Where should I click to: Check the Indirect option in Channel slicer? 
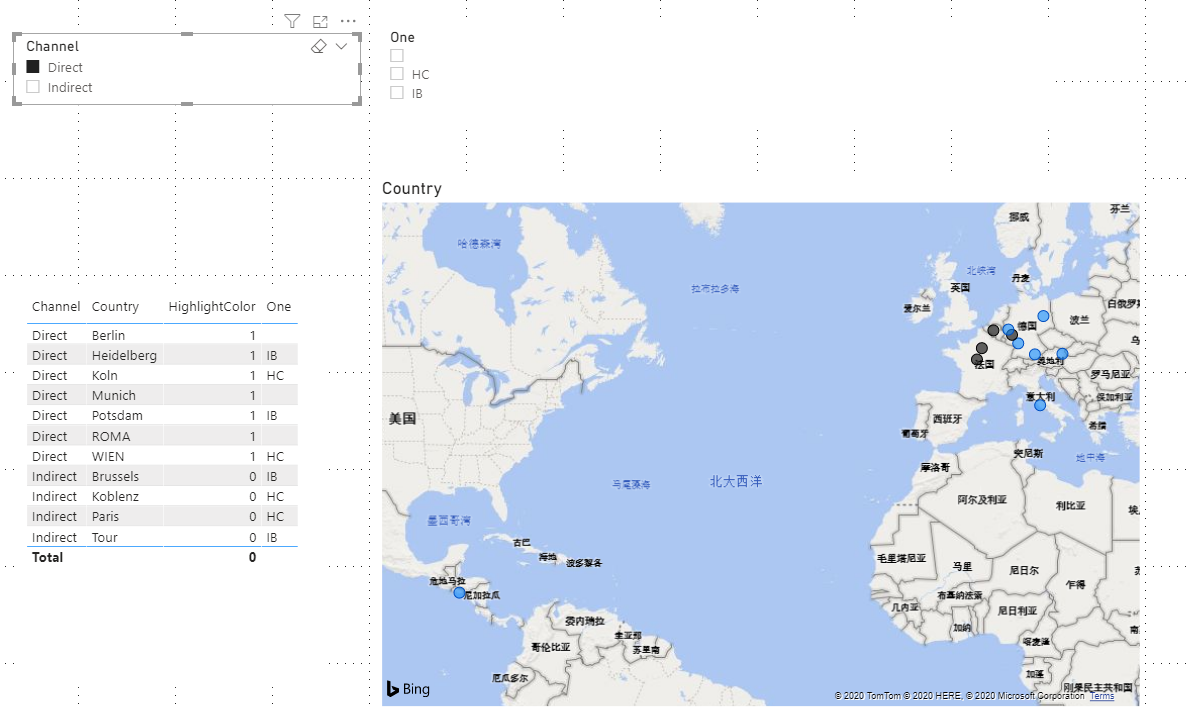(33, 87)
